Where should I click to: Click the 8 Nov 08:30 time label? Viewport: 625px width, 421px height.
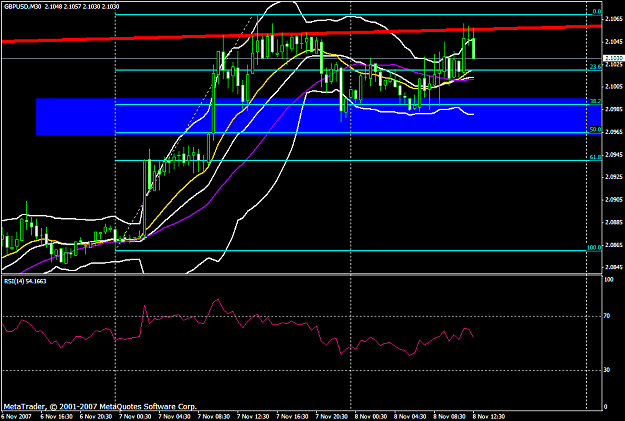(450, 416)
